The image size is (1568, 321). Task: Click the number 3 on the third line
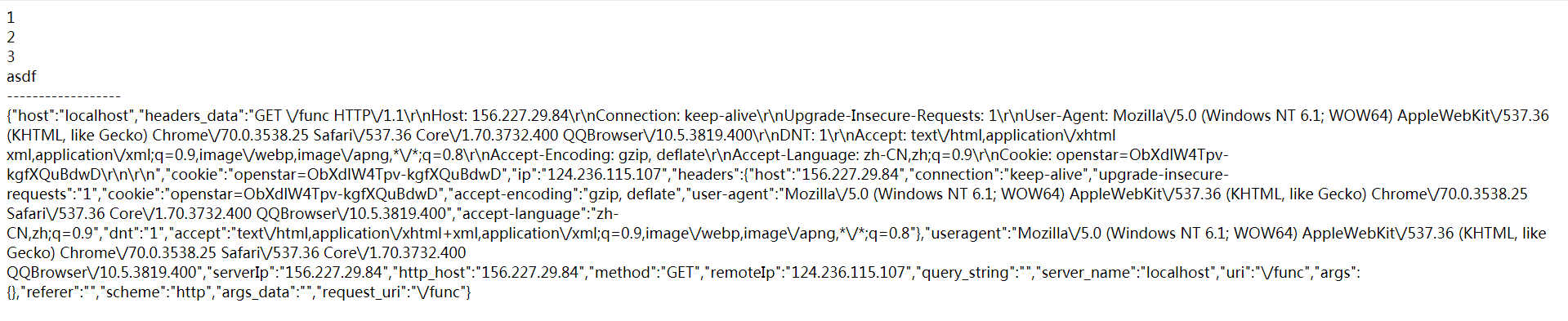[11, 56]
